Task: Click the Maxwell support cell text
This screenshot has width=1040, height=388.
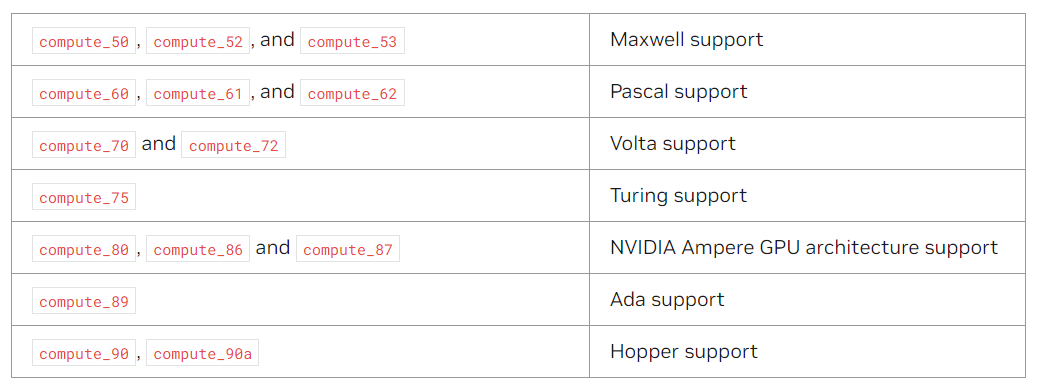Action: [686, 39]
